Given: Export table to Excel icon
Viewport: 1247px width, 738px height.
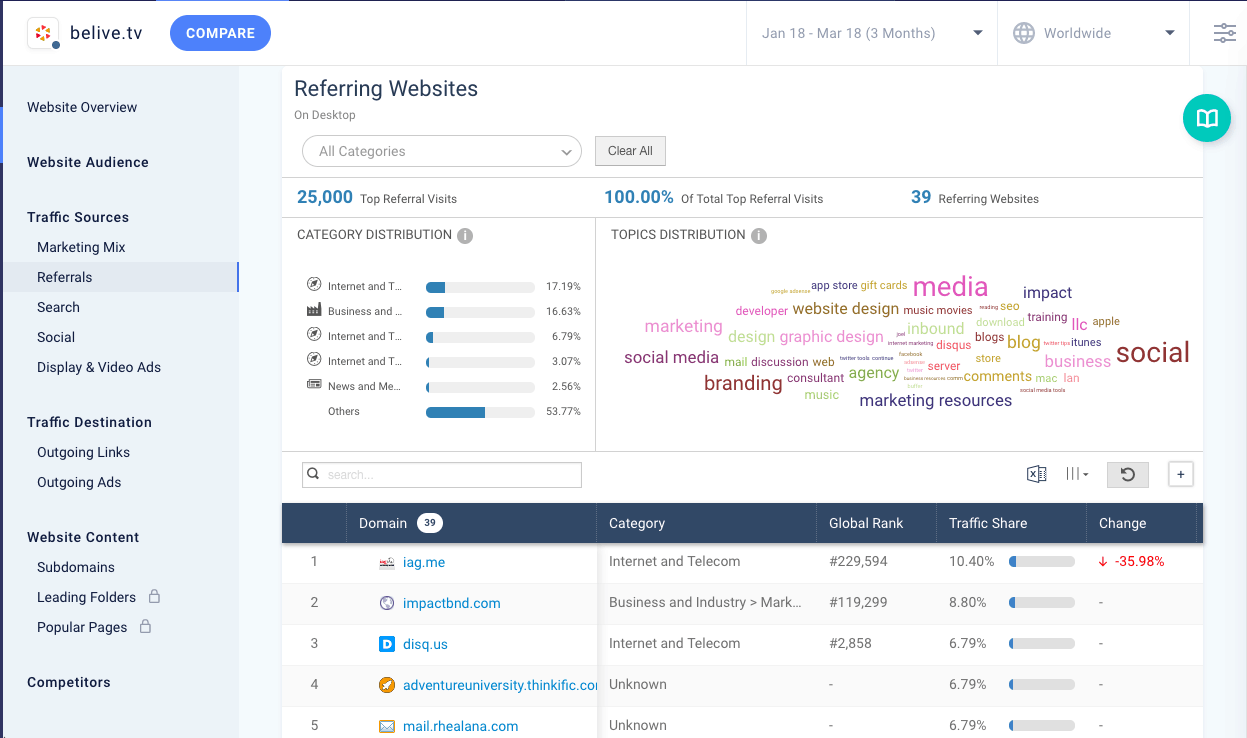Looking at the screenshot, I should [x=1037, y=474].
